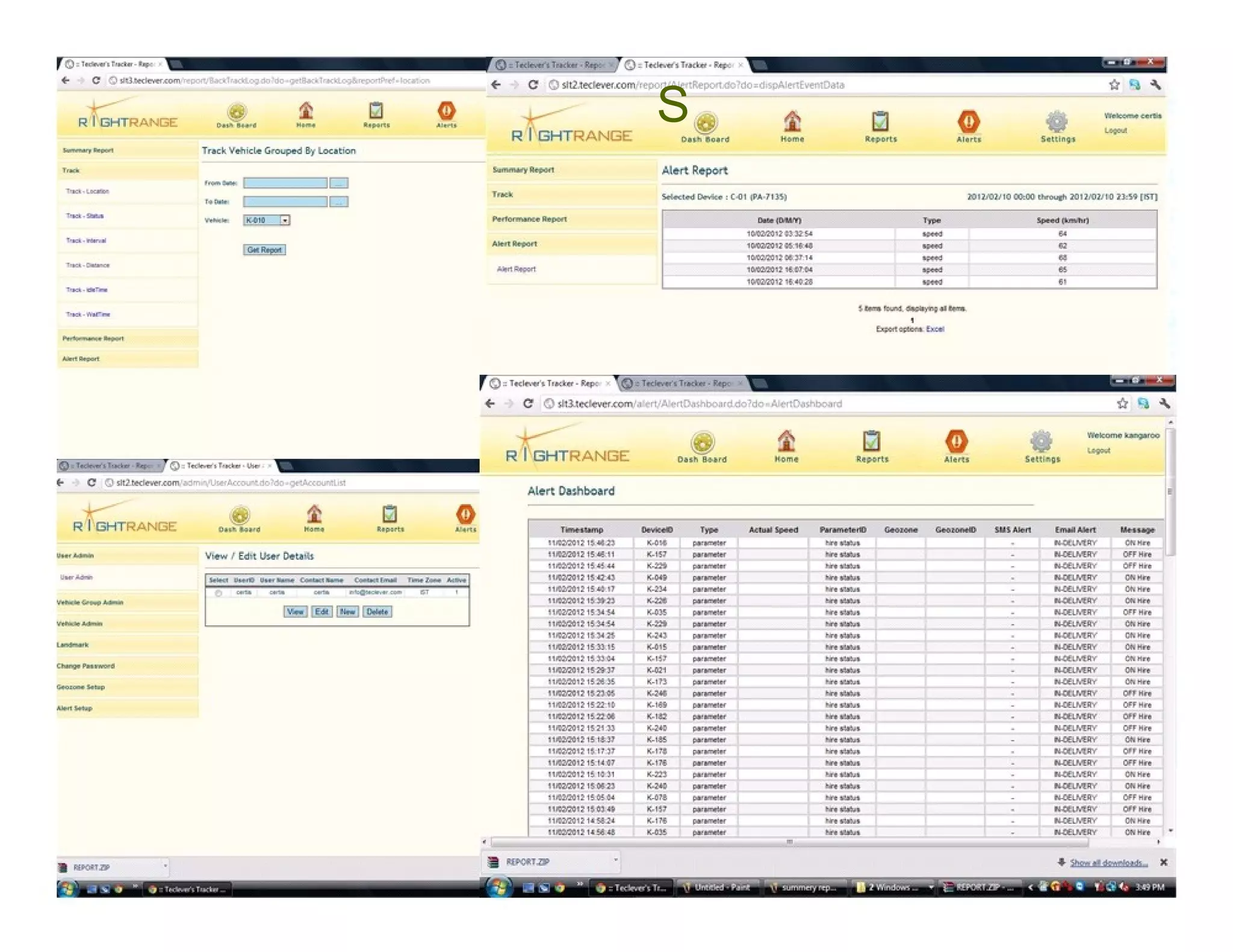Open REPORT.ZIP download item arrow menu
1233x952 pixels.
click(x=615, y=860)
